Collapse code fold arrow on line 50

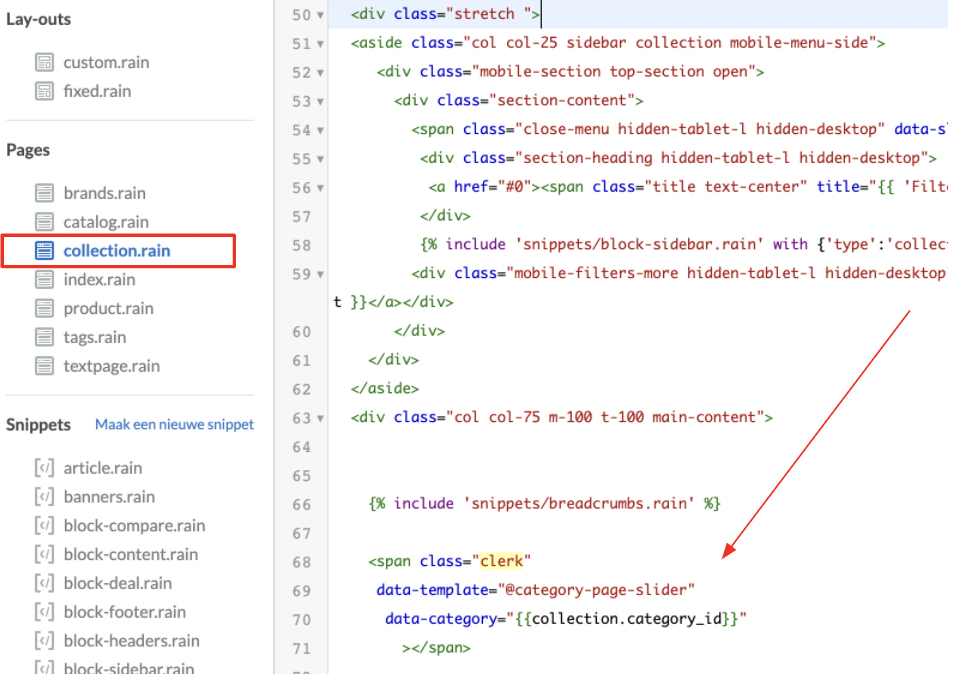coord(320,16)
